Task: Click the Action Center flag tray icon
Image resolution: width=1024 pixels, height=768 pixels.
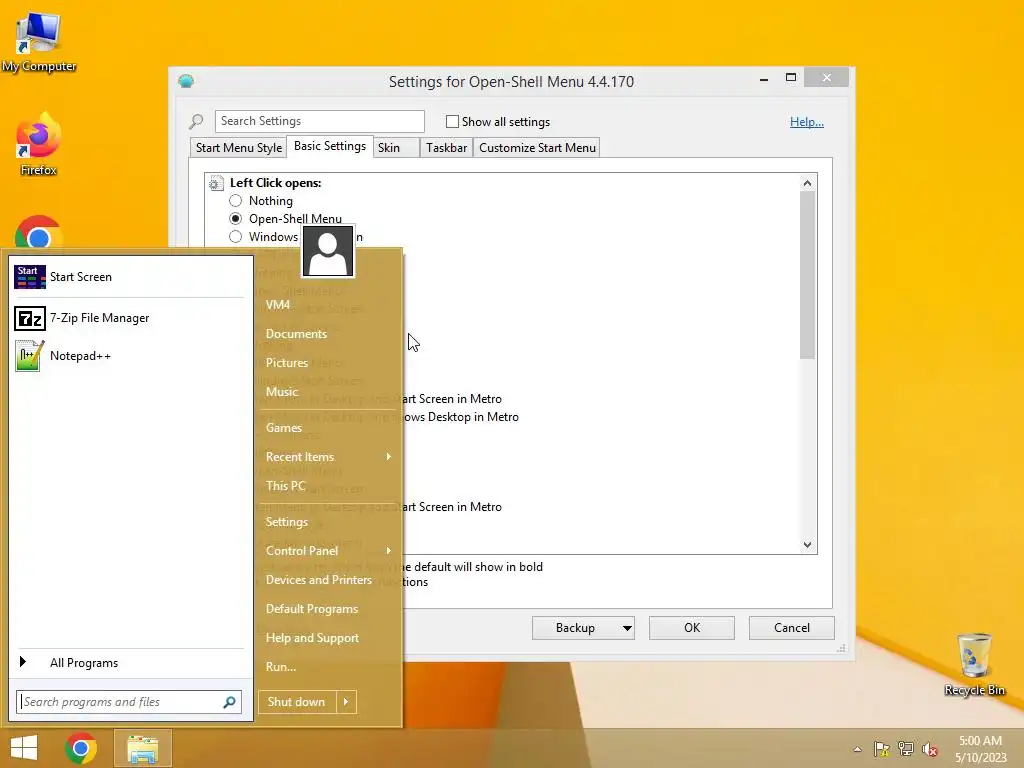Action: (882, 749)
